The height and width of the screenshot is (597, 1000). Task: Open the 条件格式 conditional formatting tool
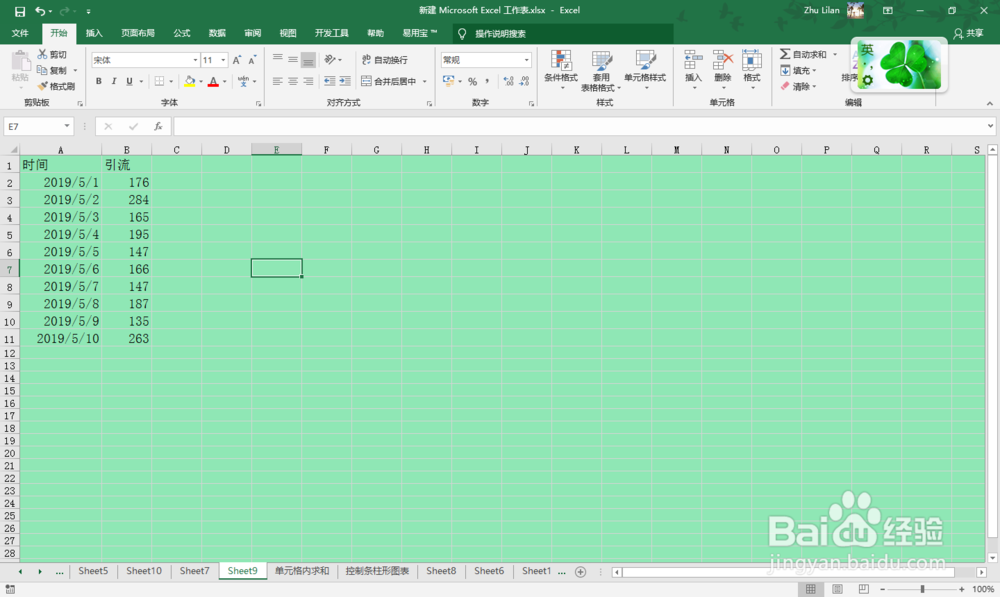coord(561,70)
